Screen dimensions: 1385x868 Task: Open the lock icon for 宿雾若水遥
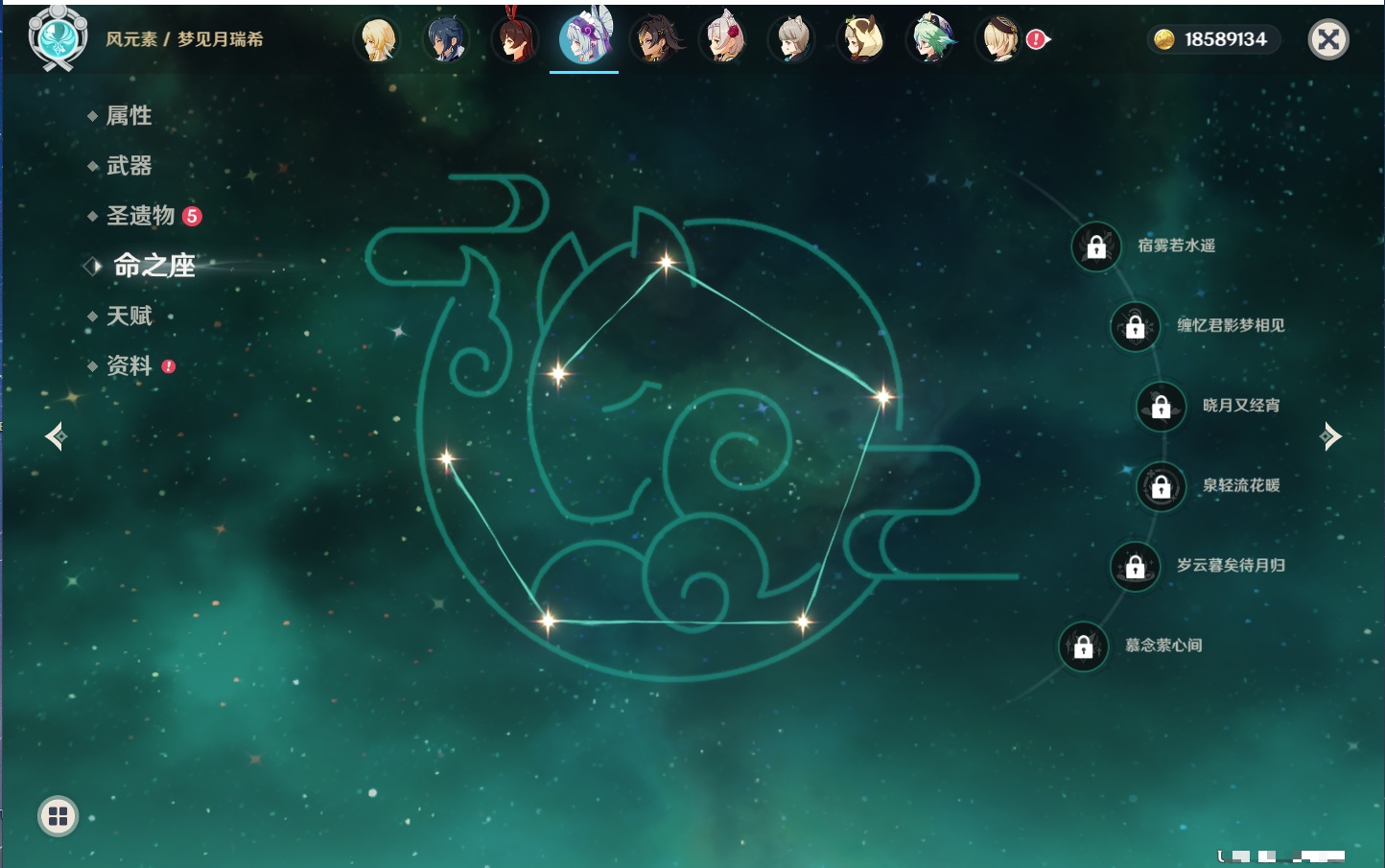pyautogui.click(x=1096, y=247)
